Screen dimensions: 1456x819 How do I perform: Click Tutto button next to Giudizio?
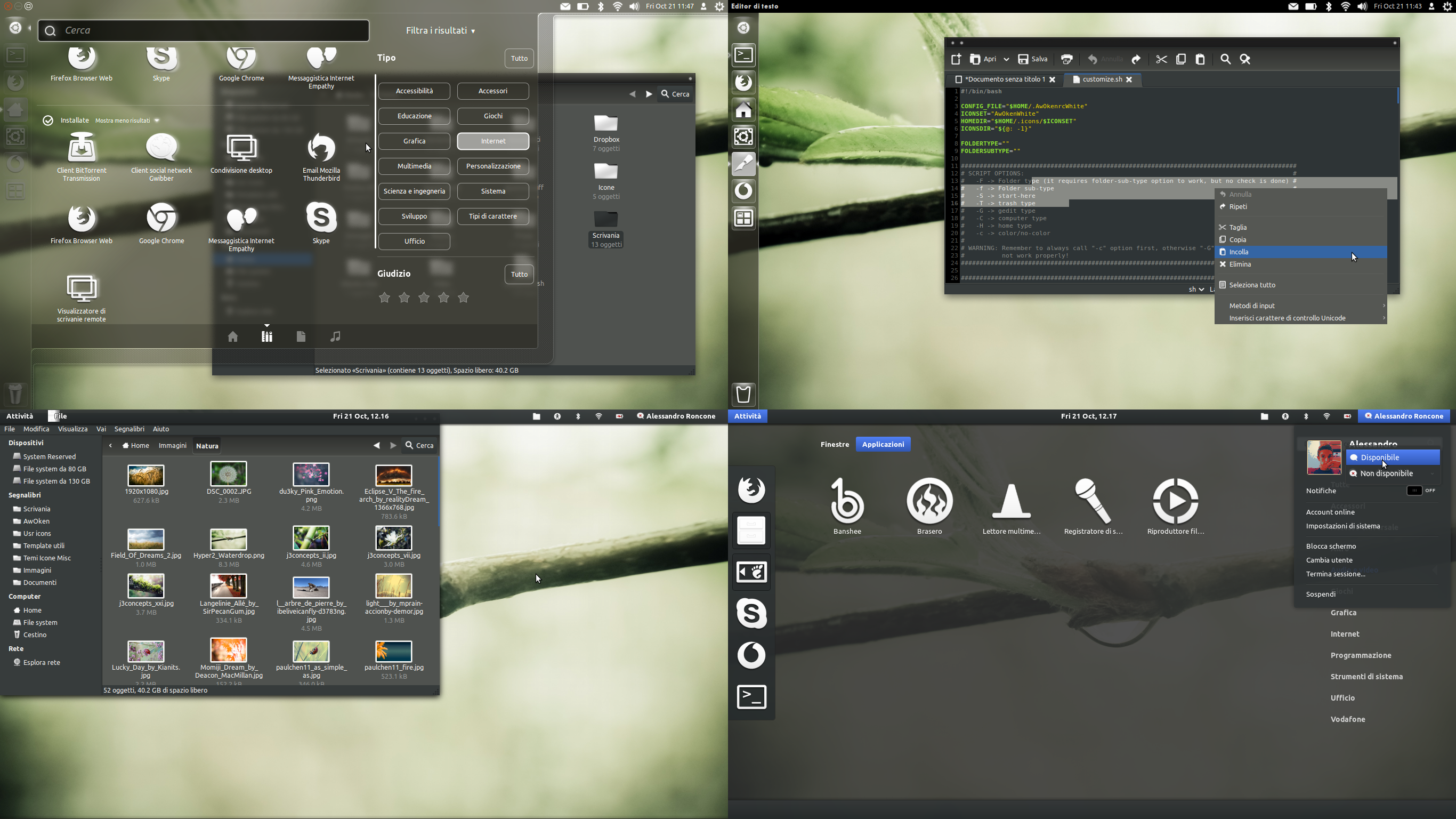pyautogui.click(x=519, y=274)
